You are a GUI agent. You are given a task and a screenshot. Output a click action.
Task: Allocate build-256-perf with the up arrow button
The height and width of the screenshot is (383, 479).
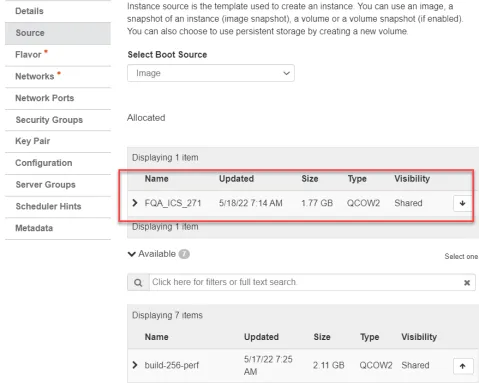coord(463,366)
